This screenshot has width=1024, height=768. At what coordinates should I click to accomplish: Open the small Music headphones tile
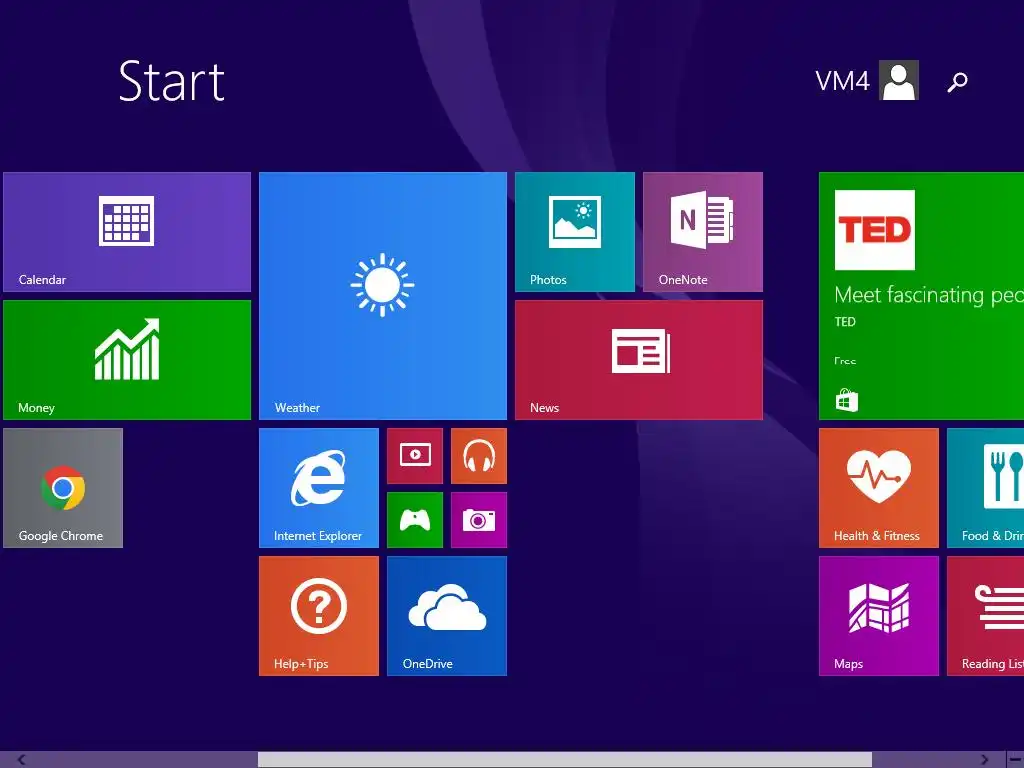479,456
